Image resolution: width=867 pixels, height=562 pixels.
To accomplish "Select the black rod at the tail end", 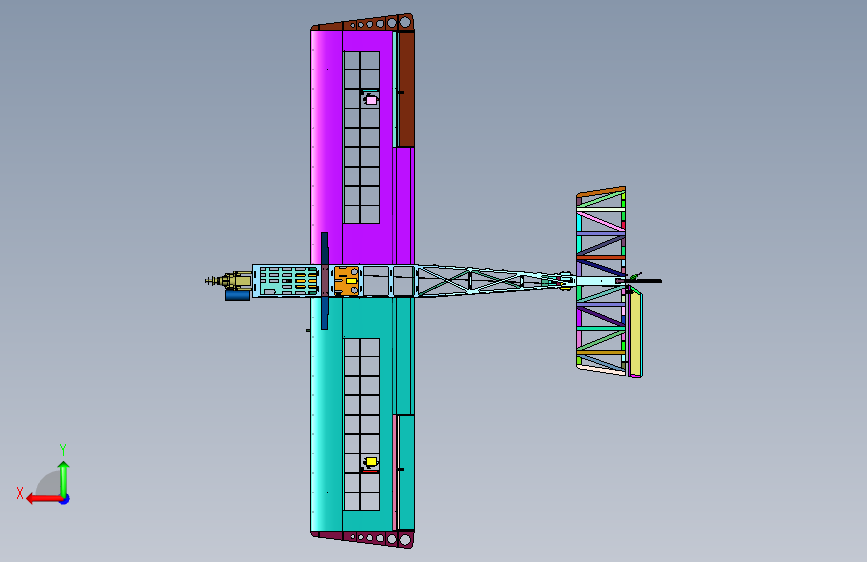I will click(644, 281).
